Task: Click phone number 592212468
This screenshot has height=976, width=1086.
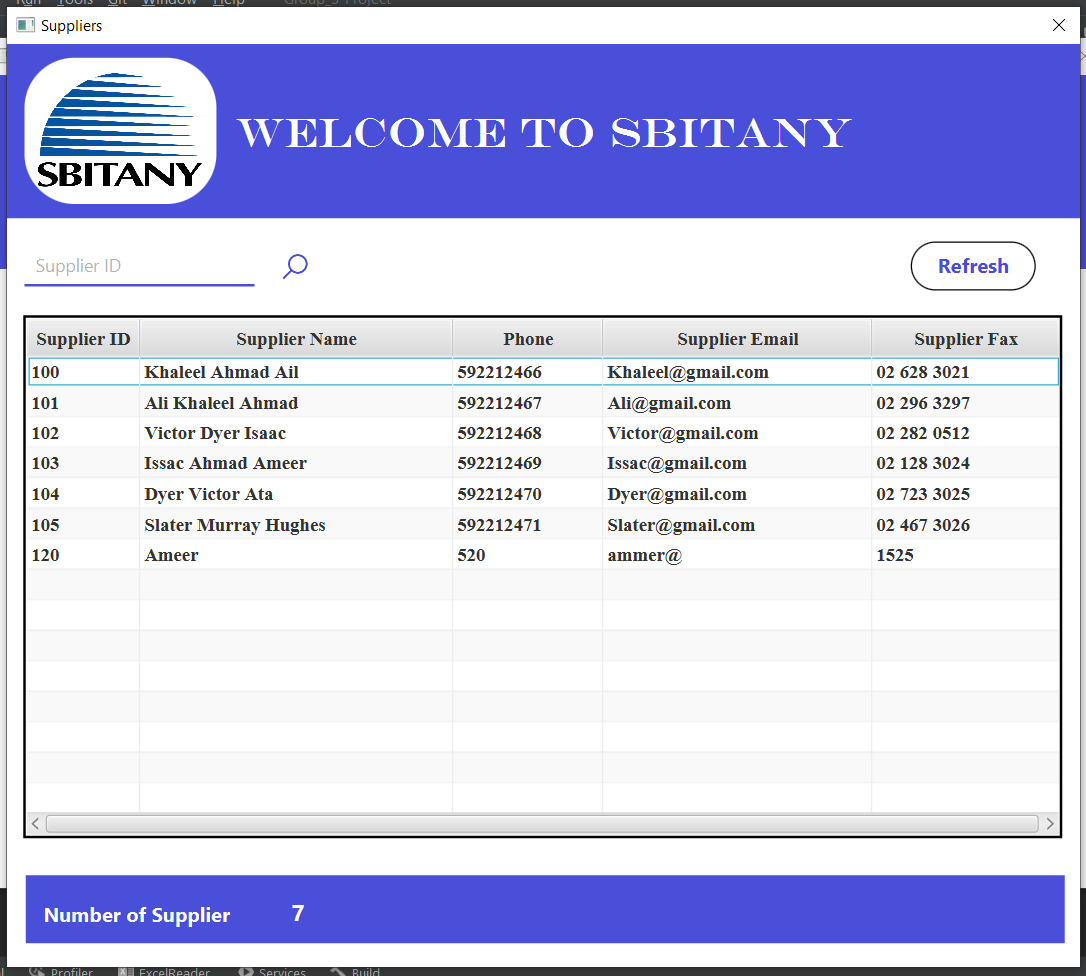Action: [x=499, y=433]
